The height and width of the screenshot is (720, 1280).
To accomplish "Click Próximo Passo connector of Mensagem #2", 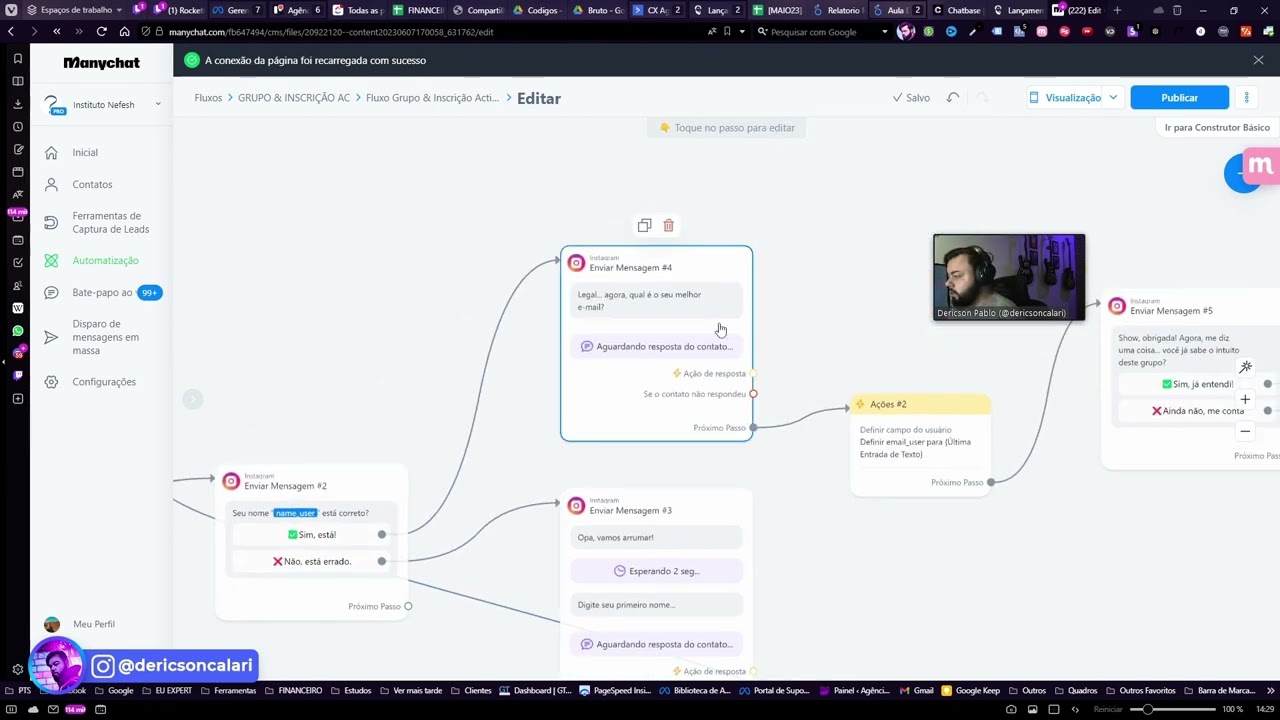I will point(408,607).
